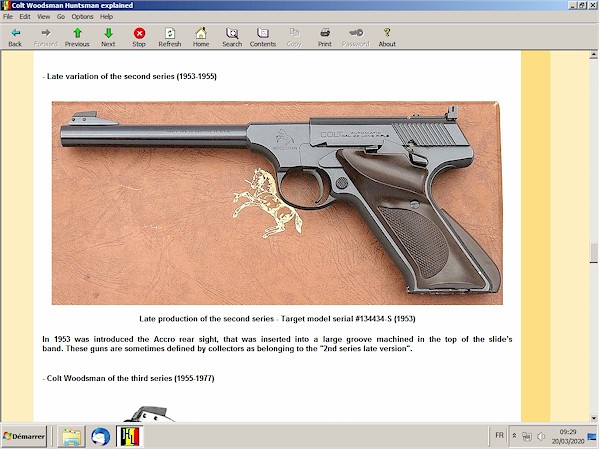Screen dimensions: 600x450
Task: Click the window title bar app icon
Action: 6,5
